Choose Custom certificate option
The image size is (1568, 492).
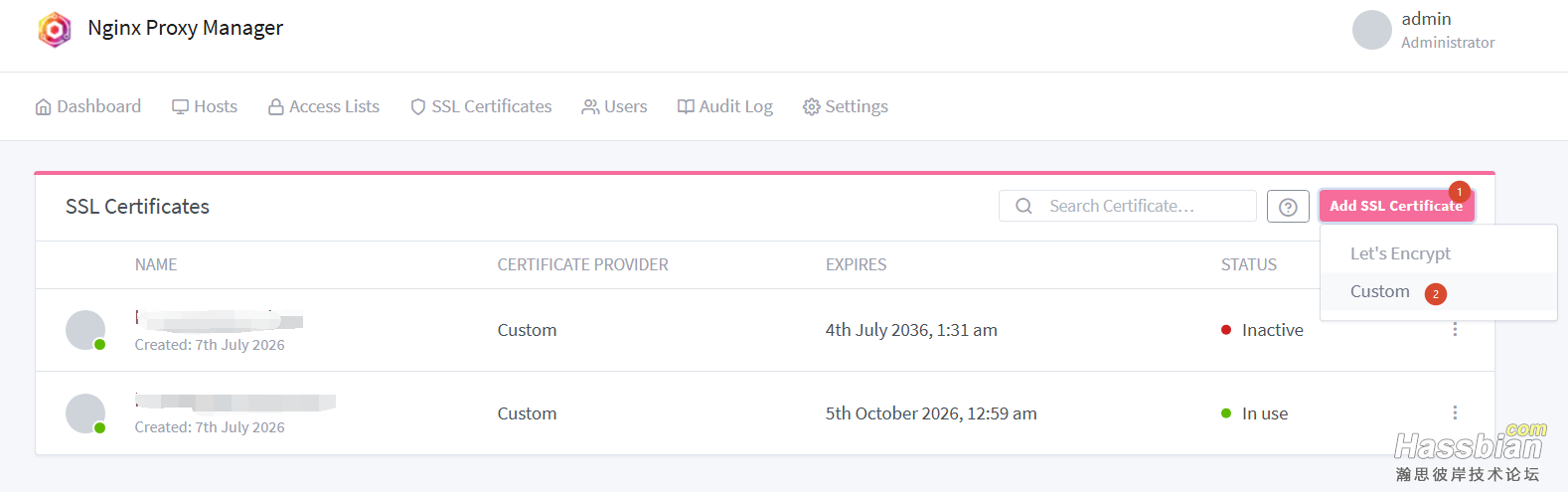click(x=1379, y=291)
